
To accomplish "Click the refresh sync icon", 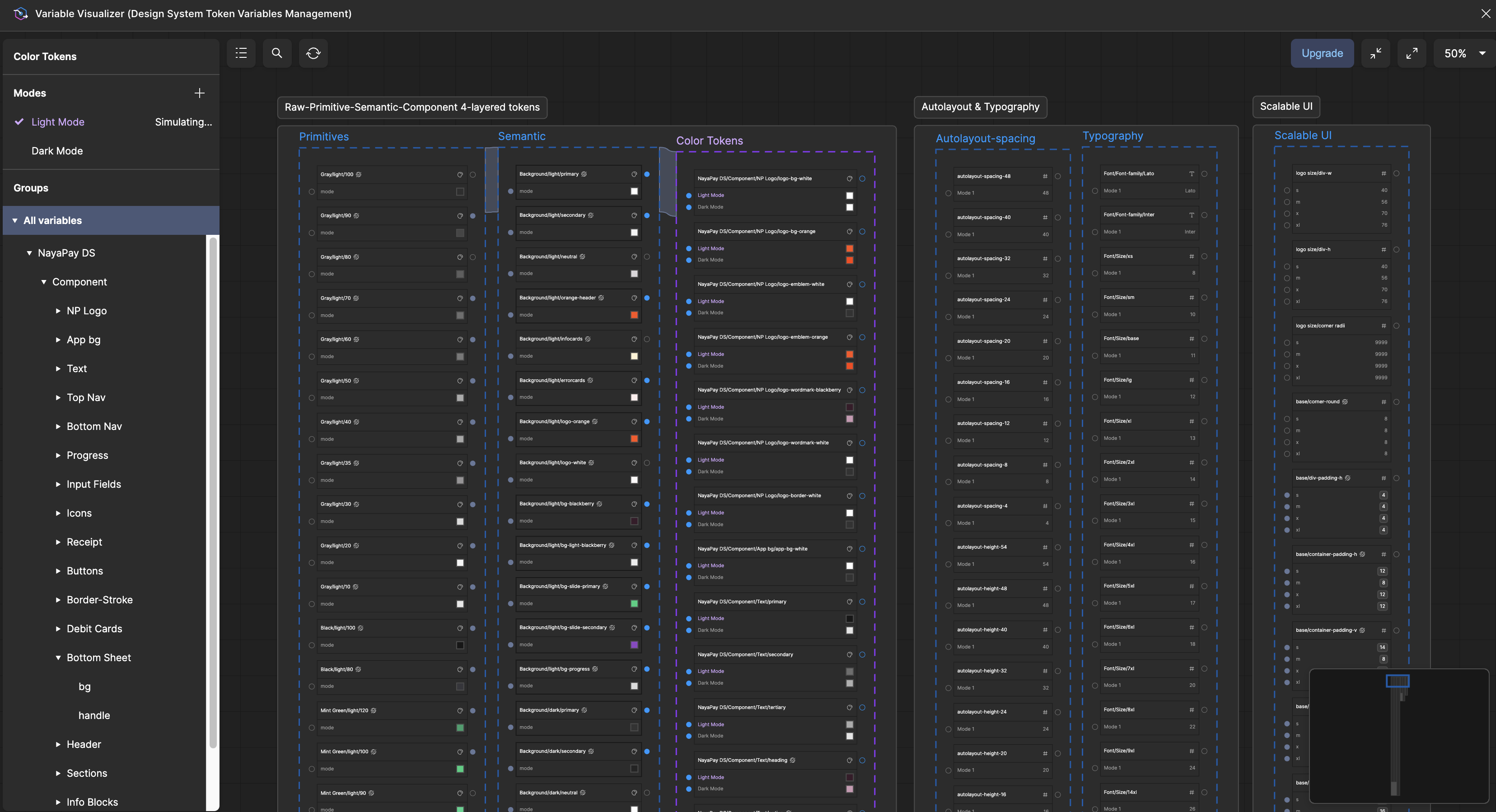I will (313, 53).
